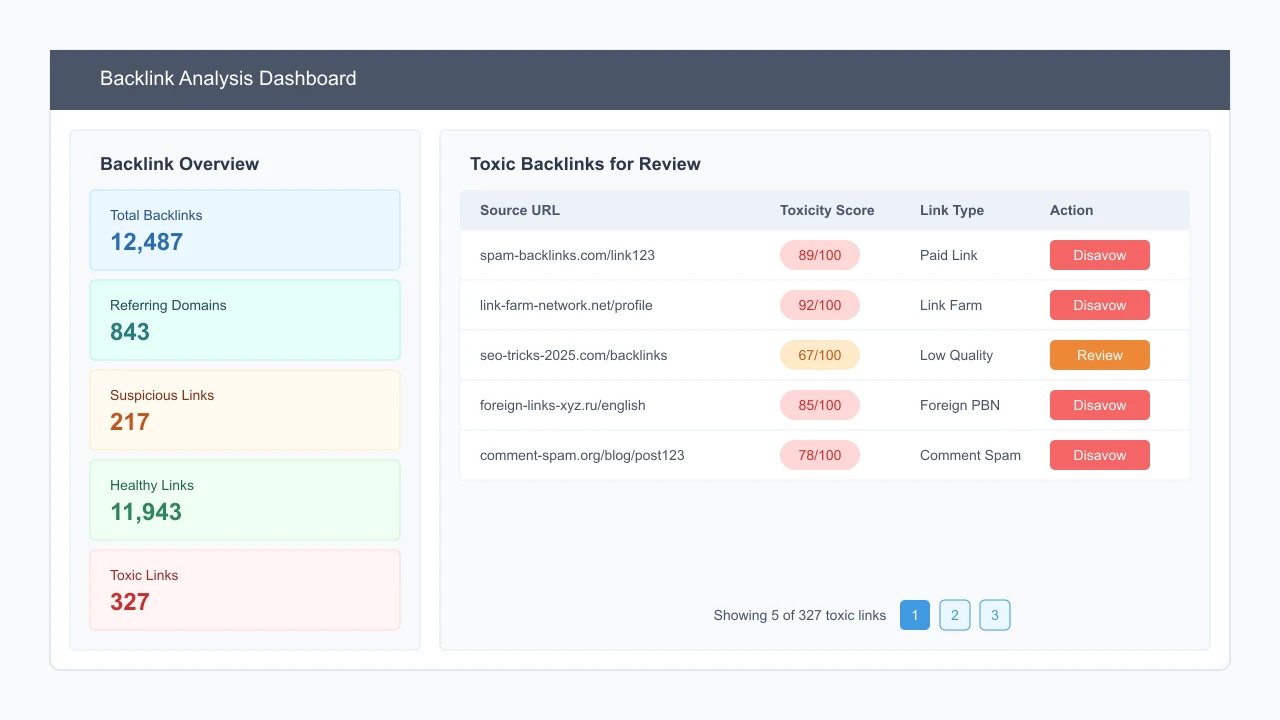Click the 78/100 toxicity score badge
Viewport: 1280px width, 720px height.
820,455
